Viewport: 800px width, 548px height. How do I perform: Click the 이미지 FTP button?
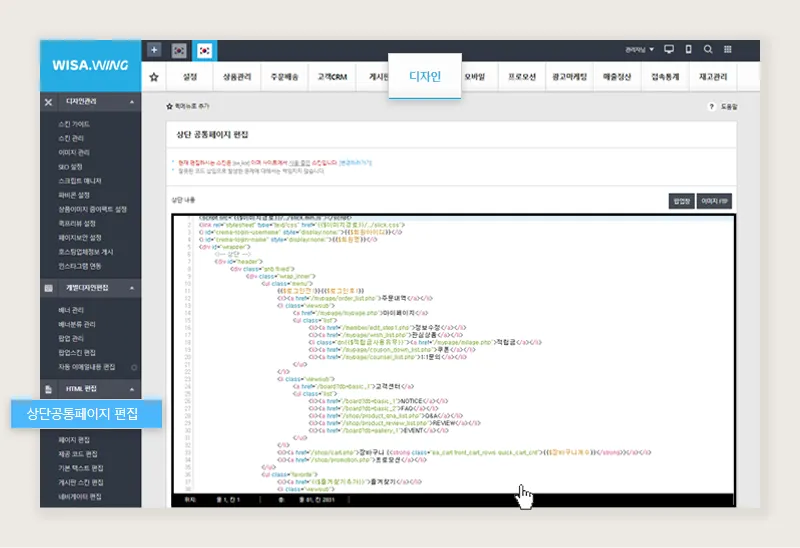pyautogui.click(x=714, y=201)
